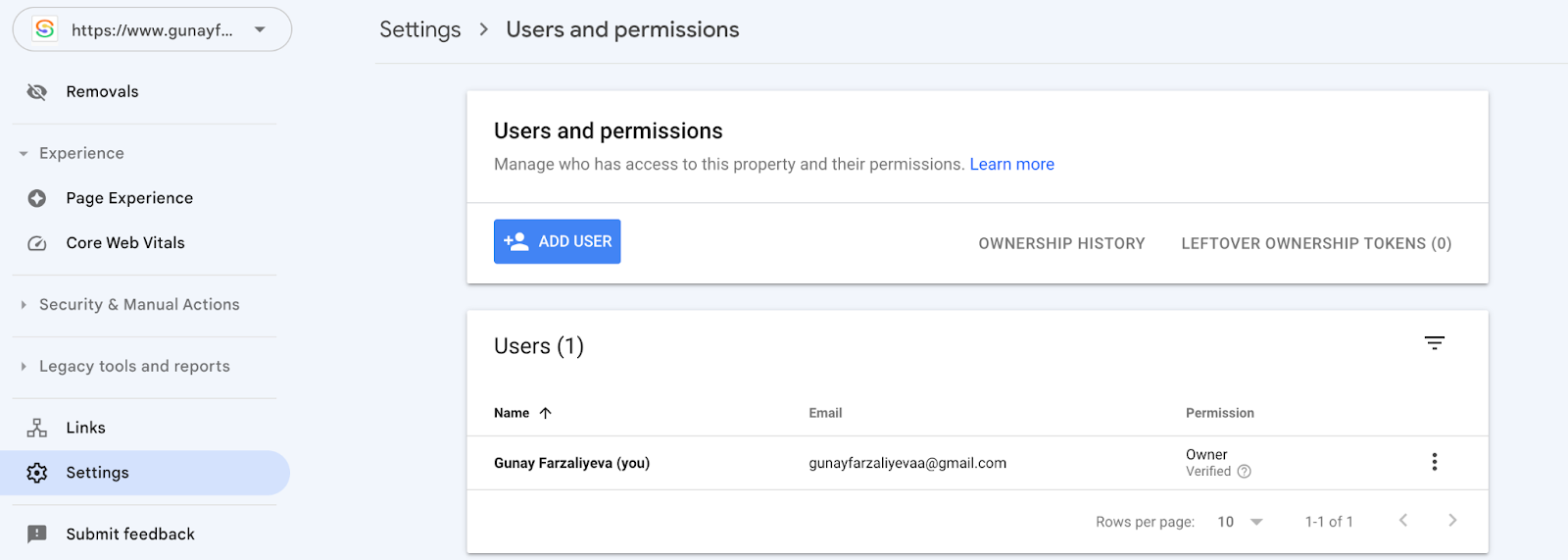Open the Removals report
The width and height of the screenshot is (1568, 560).
pos(102,91)
